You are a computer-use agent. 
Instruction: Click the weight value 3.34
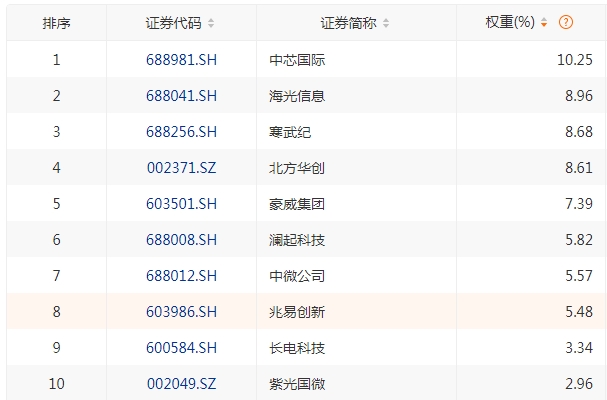pyautogui.click(x=579, y=348)
